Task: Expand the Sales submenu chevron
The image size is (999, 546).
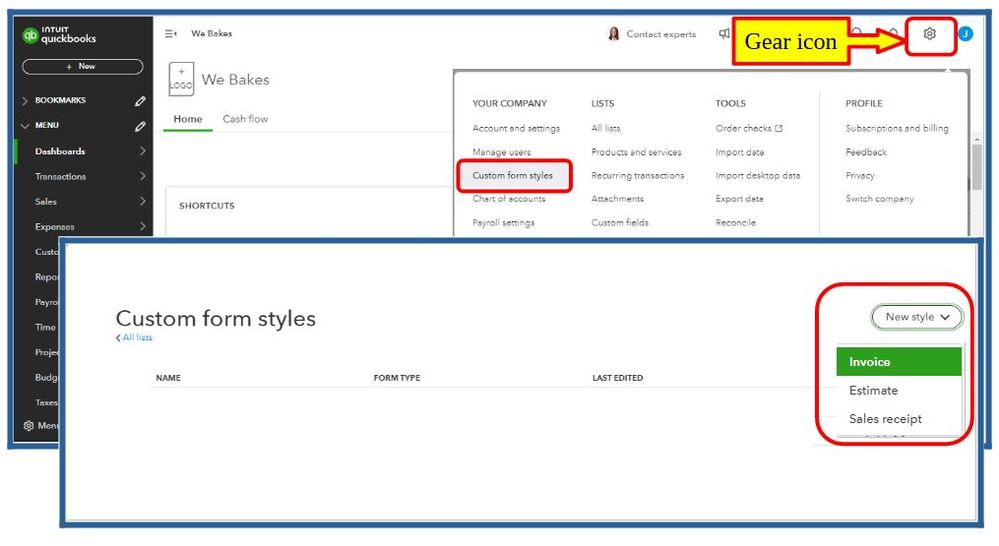Action: coord(142,201)
